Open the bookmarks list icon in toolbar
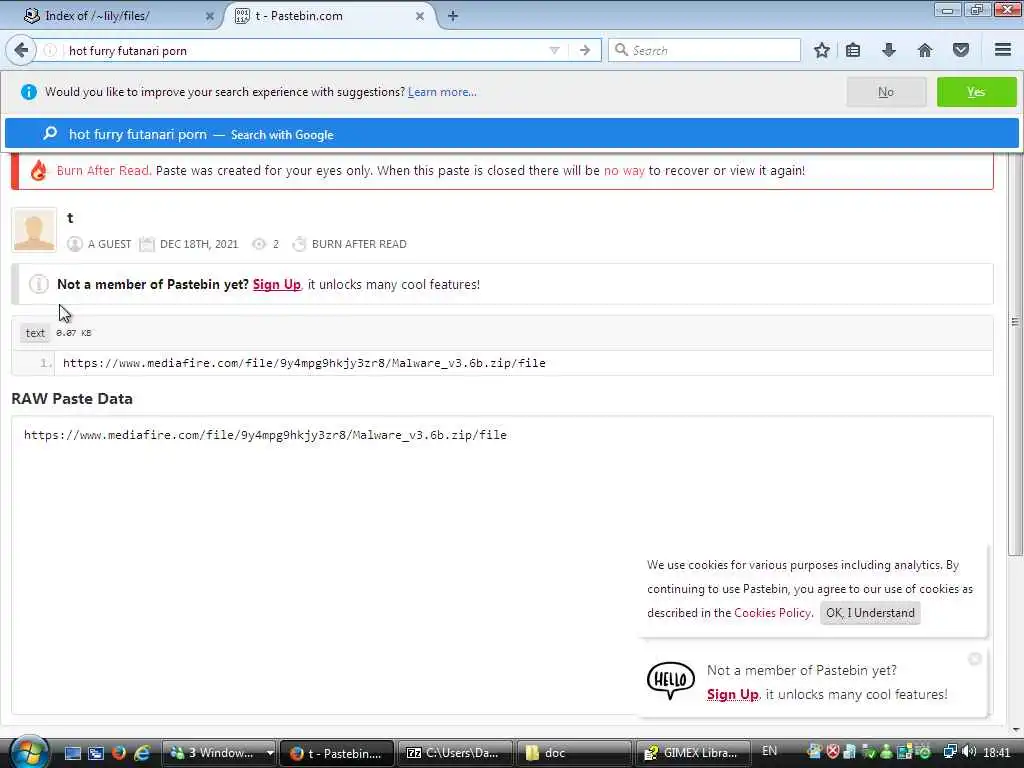The height and width of the screenshot is (768, 1024). pos(853,50)
